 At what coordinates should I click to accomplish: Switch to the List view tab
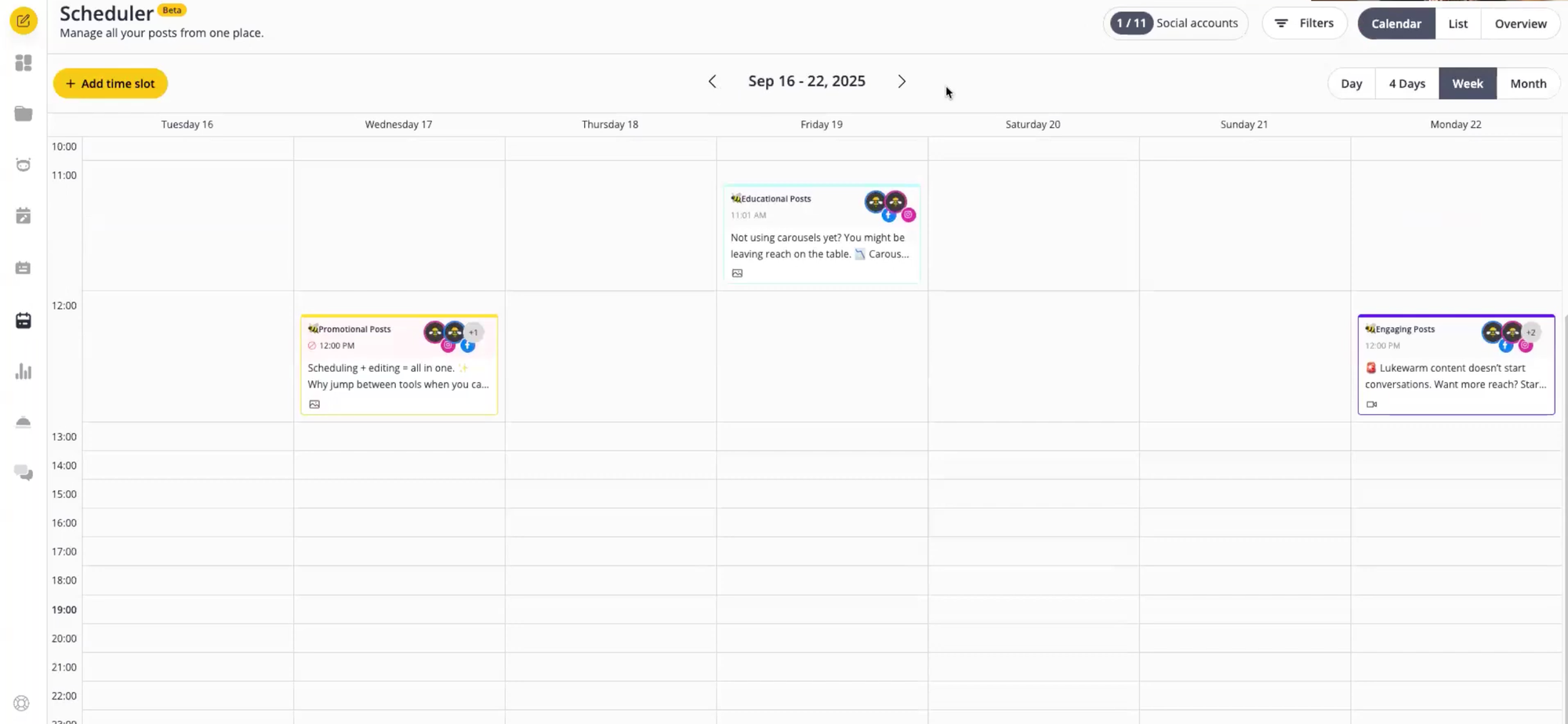(1457, 24)
